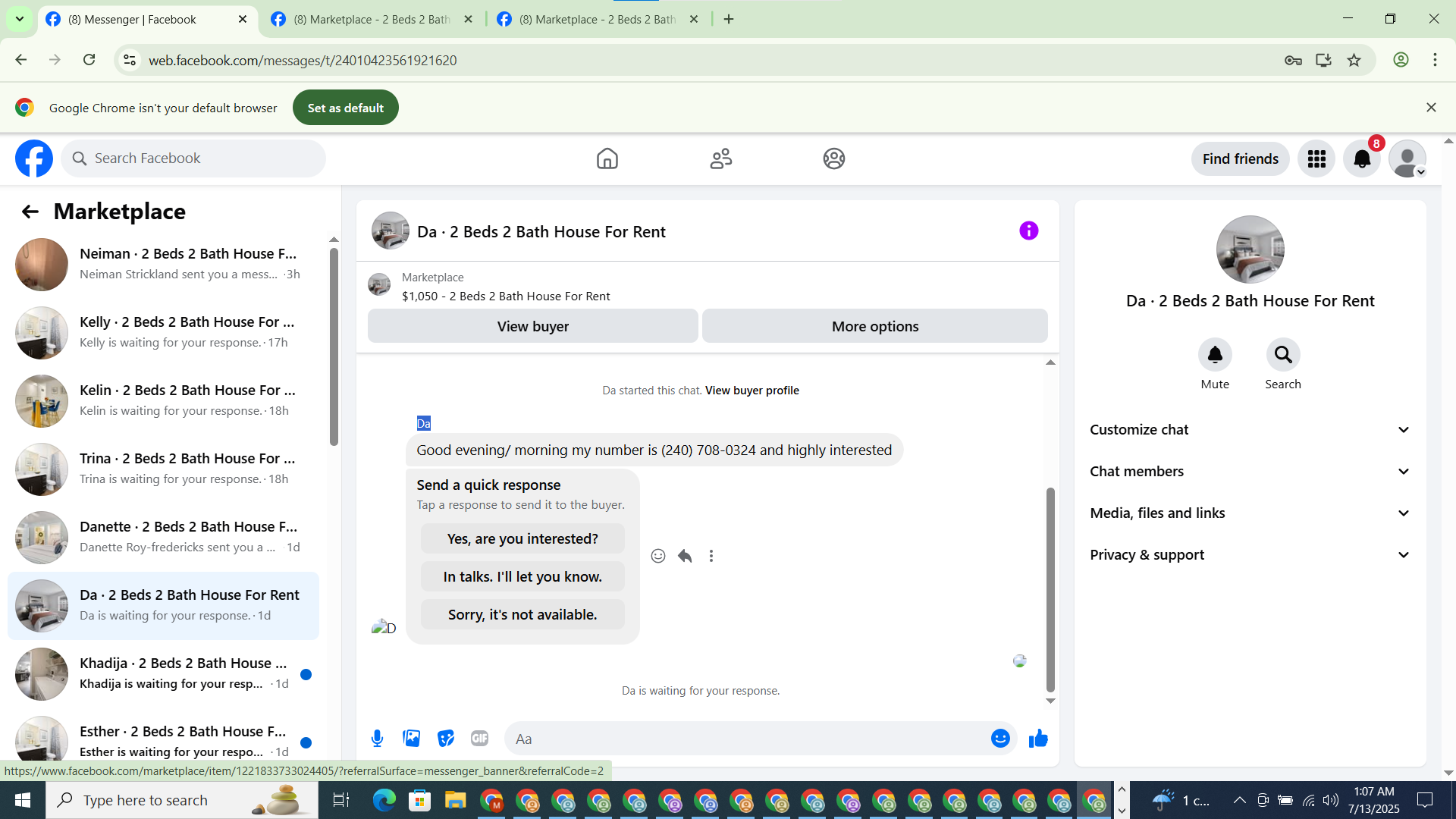React to message with smiley icon
The image size is (1456, 819).
coord(658,556)
